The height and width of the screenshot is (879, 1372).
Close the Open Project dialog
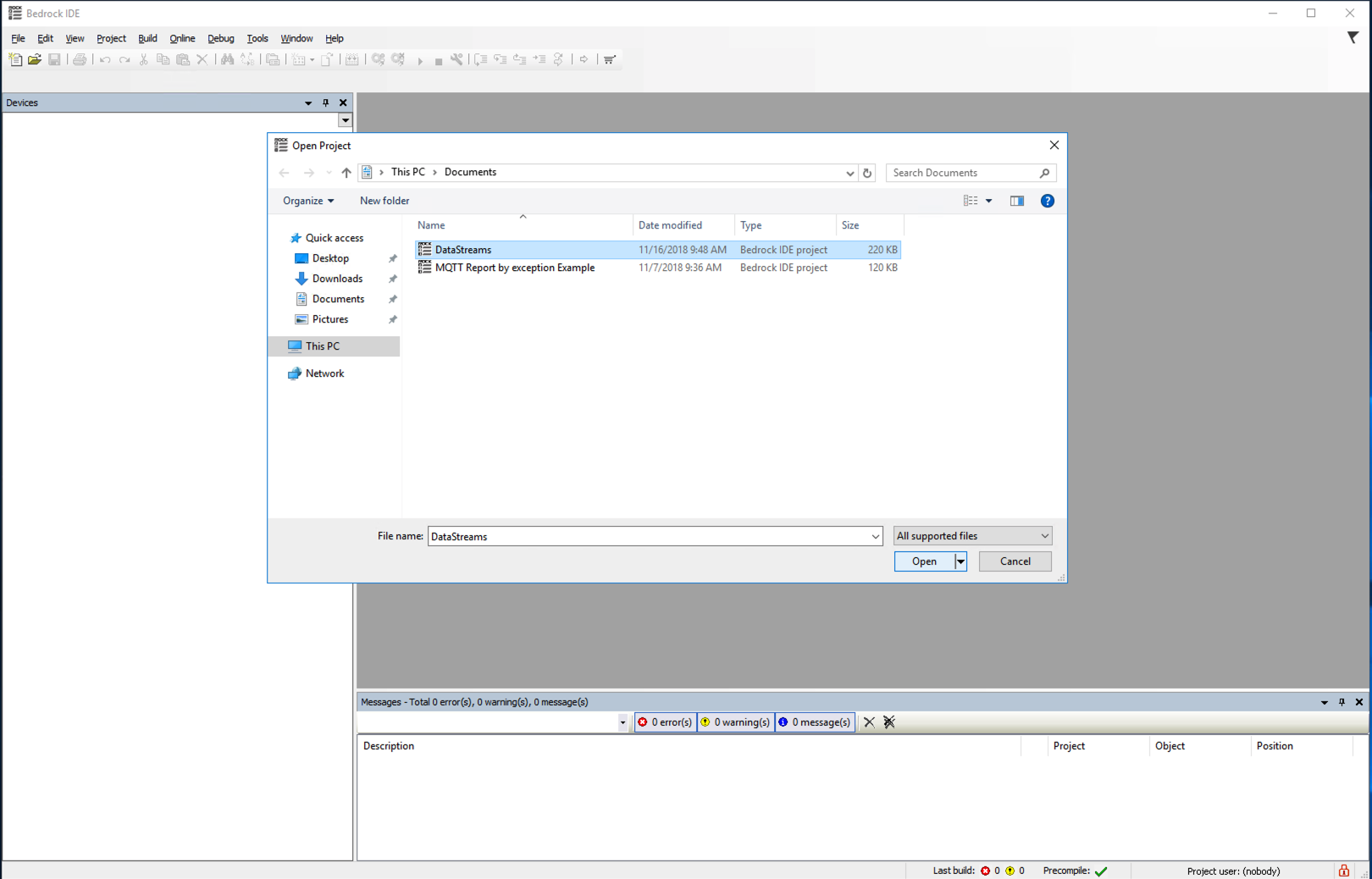click(x=1054, y=146)
